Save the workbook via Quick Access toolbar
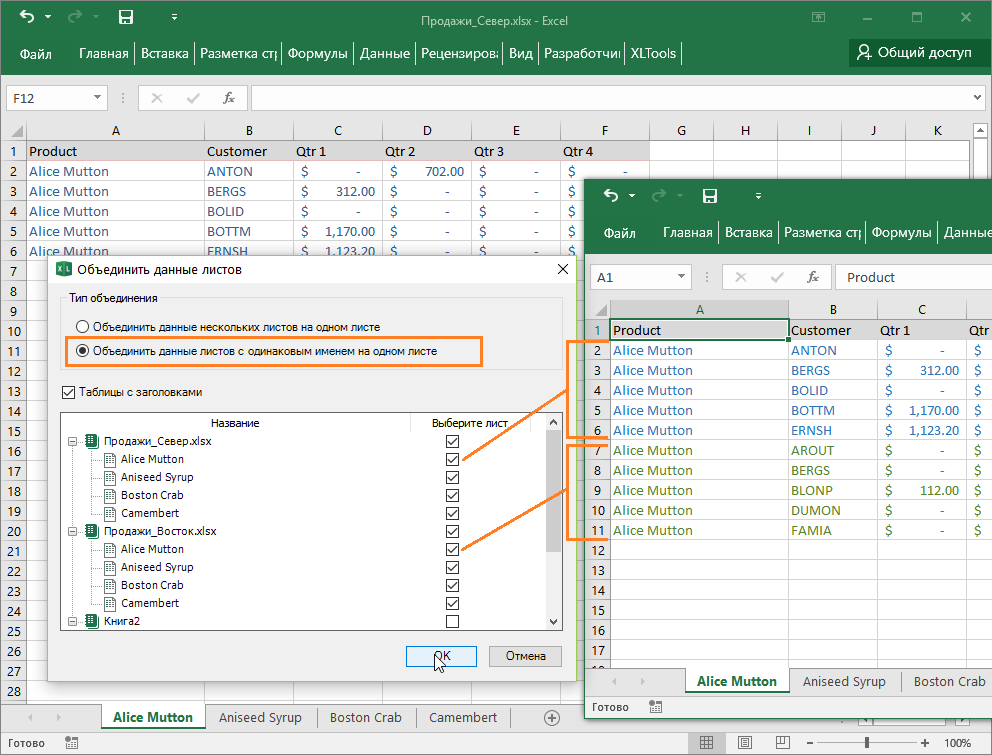 124,17
